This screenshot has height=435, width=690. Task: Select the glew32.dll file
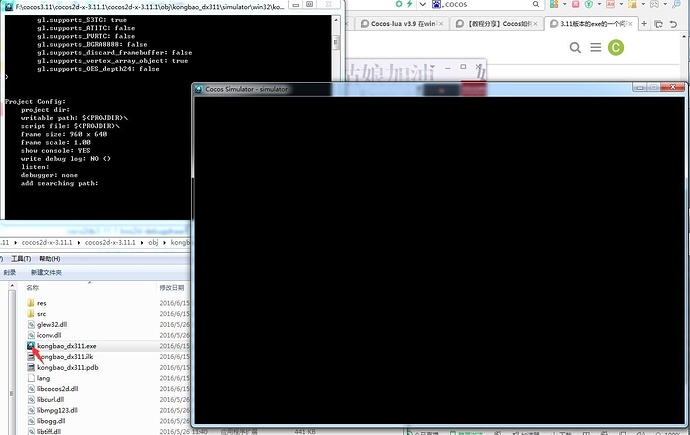pyautogui.click(x=52, y=325)
